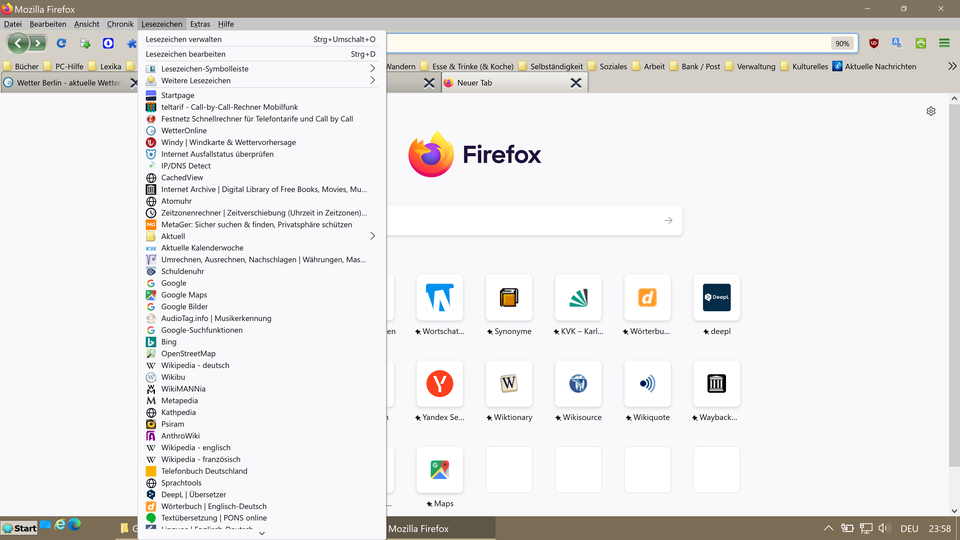Image resolution: width=960 pixels, height=540 pixels.
Task: Show hidden system tray icons
Action: tap(828, 528)
